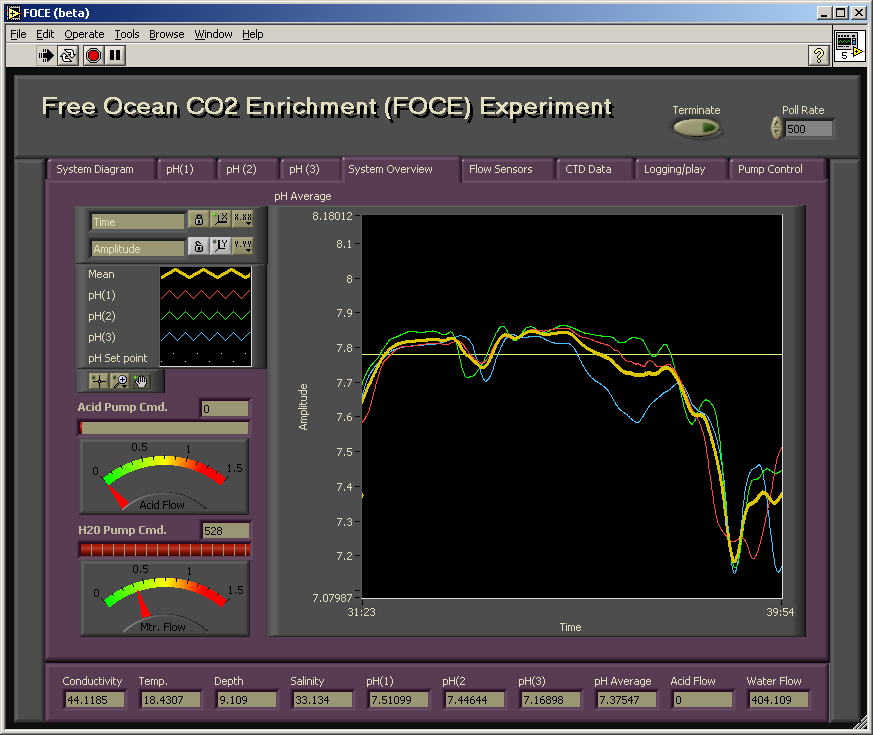Click the Mtr. Flow gauge
The height and width of the screenshot is (735, 873).
coord(165,599)
